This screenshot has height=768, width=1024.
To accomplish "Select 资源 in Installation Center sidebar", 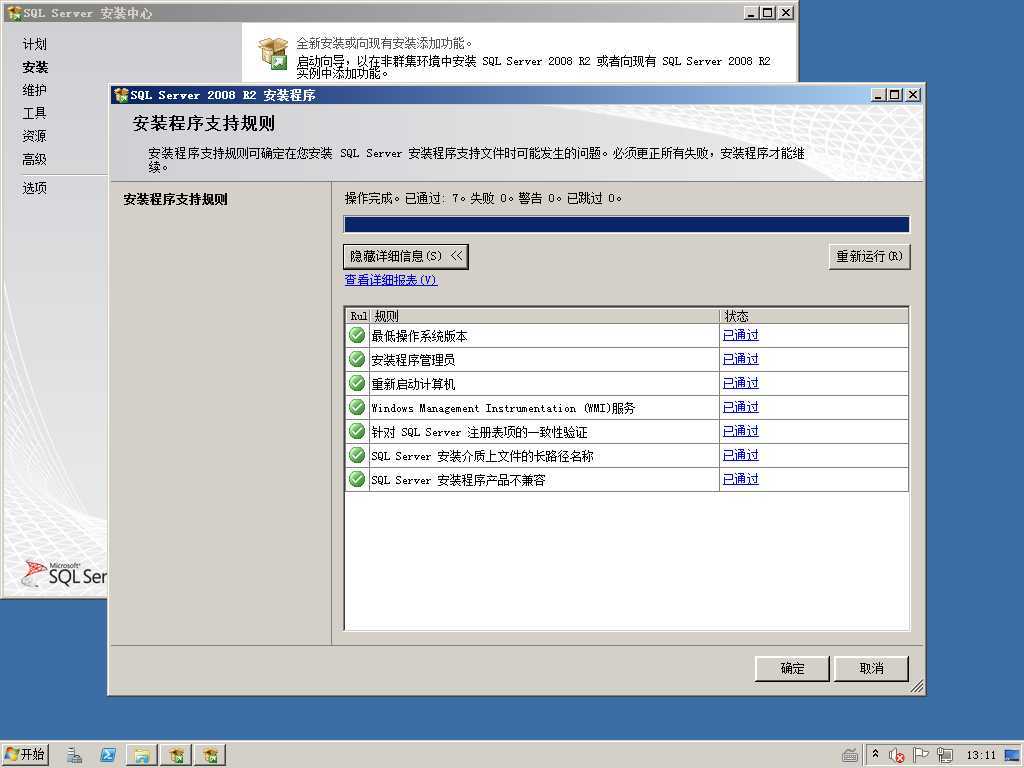I will coord(35,136).
